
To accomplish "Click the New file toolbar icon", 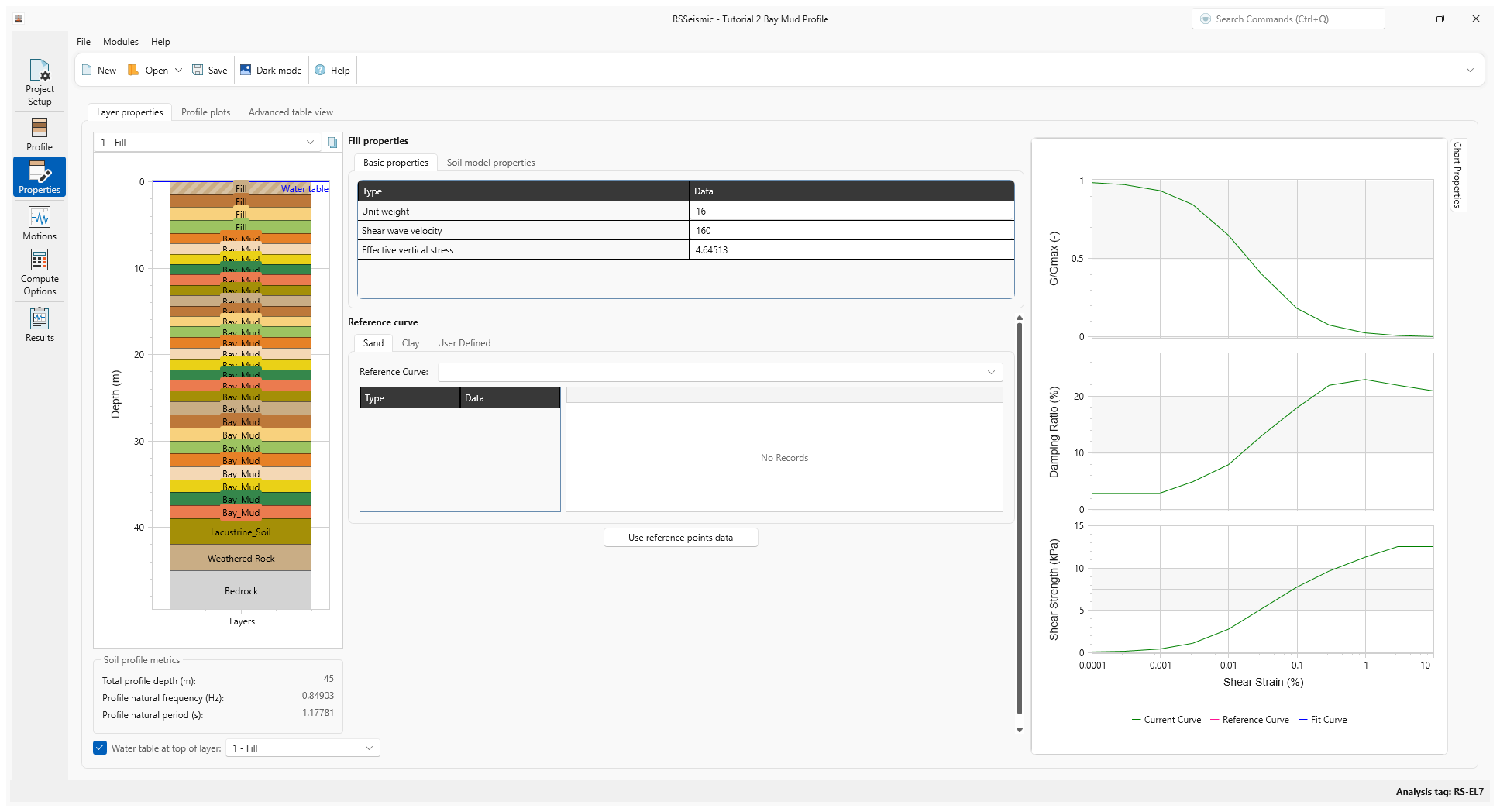I will [87, 70].
